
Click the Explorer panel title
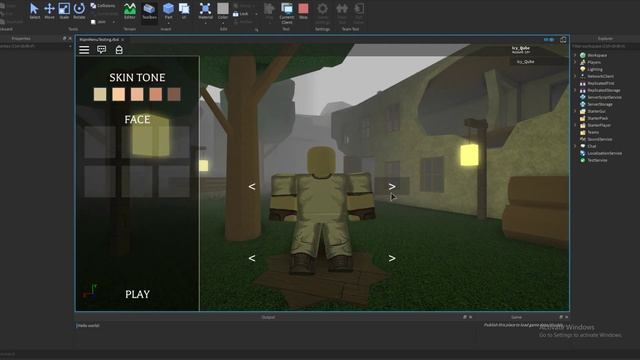605,38
